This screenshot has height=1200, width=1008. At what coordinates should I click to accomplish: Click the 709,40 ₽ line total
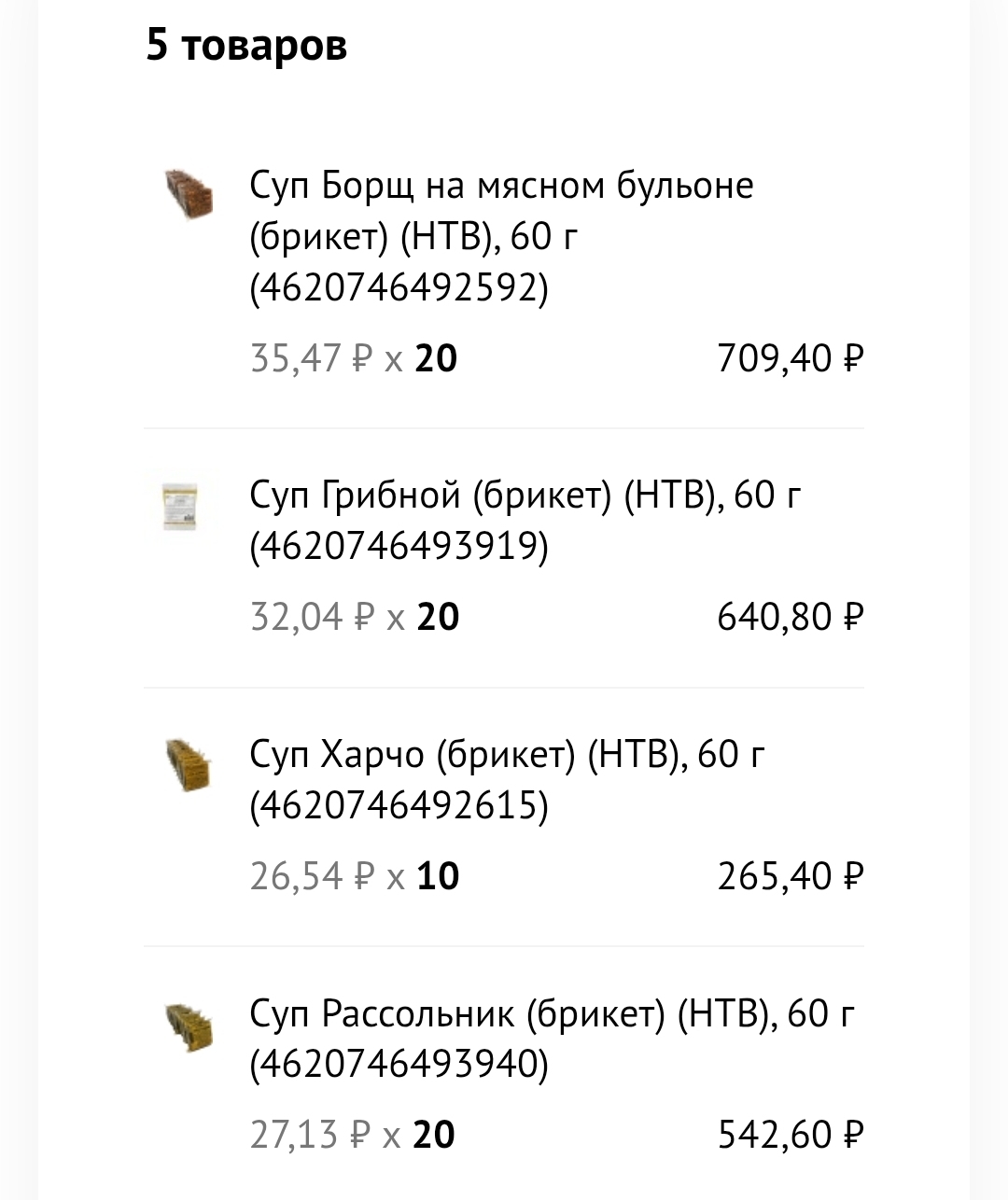pyautogui.click(x=790, y=358)
